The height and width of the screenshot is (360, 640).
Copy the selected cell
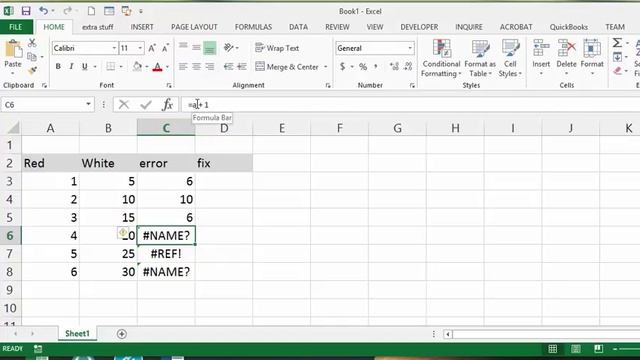31,57
